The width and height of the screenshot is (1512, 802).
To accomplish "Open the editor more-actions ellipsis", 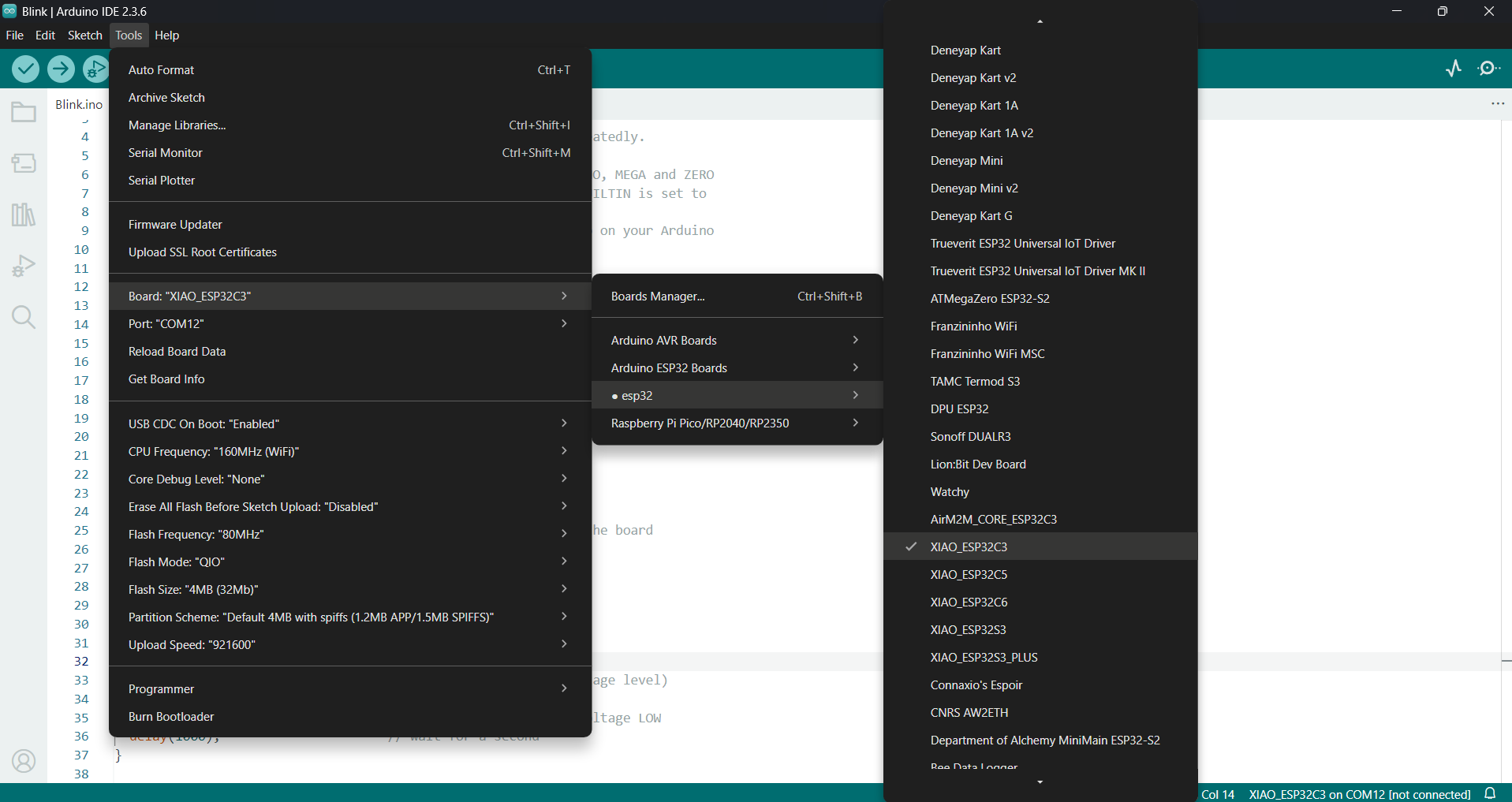I will [1498, 104].
